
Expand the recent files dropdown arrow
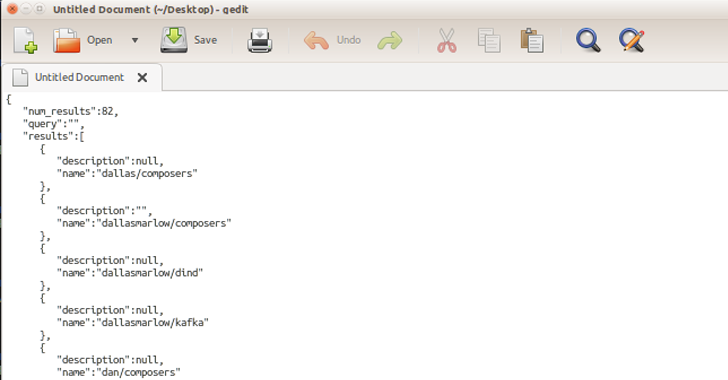[135, 40]
